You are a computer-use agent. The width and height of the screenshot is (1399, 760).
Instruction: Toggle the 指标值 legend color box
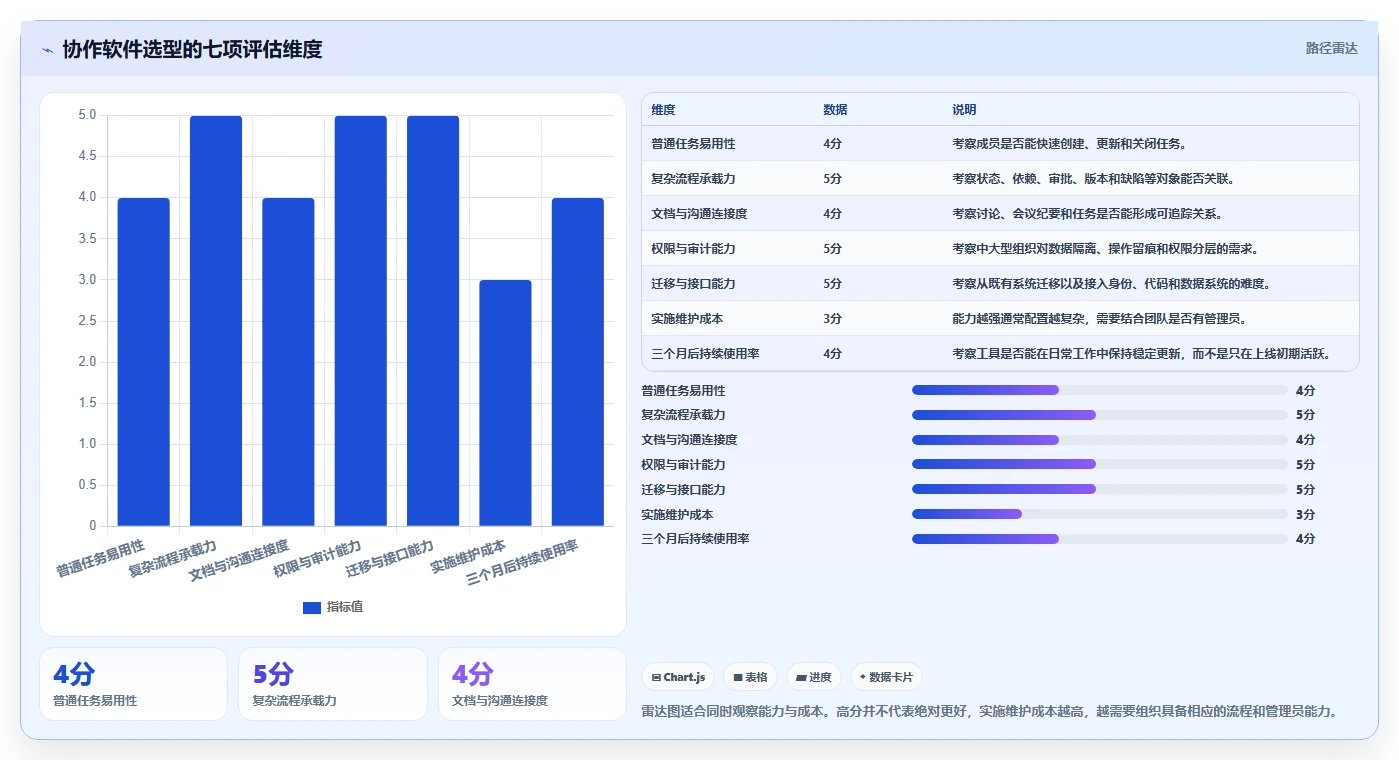coord(312,607)
